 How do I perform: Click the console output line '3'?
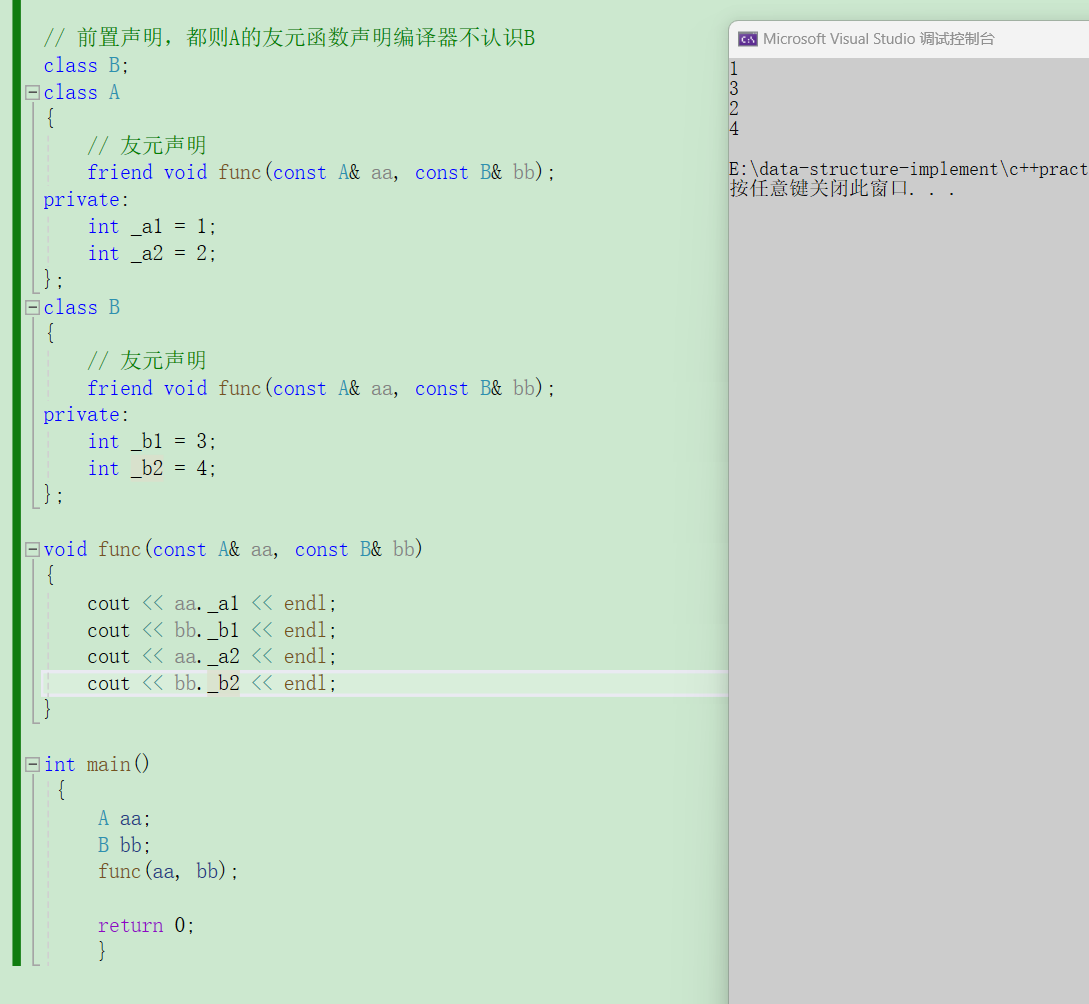(x=734, y=89)
